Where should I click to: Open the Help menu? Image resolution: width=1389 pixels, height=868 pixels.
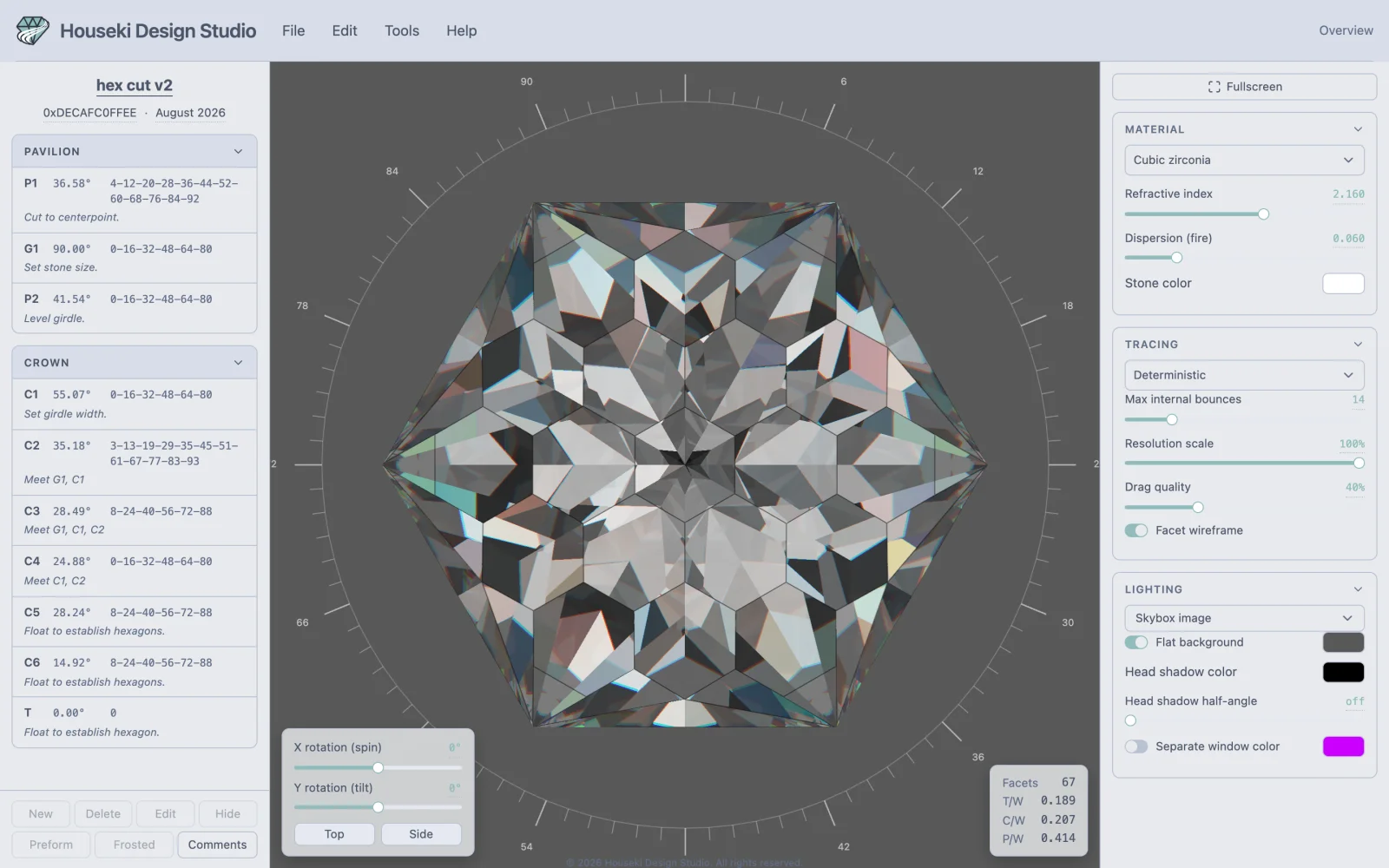462,30
